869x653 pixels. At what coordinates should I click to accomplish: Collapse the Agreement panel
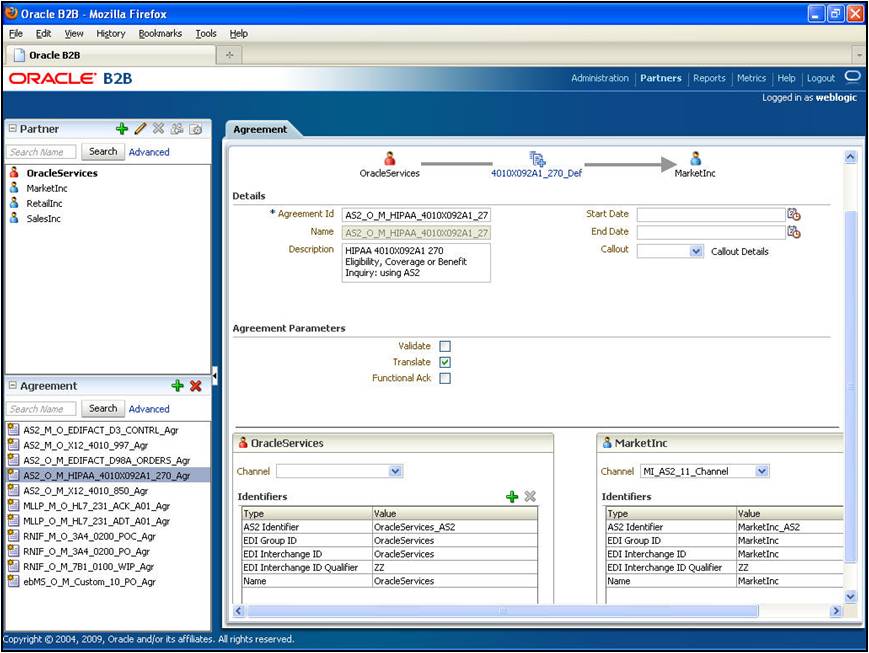12,385
